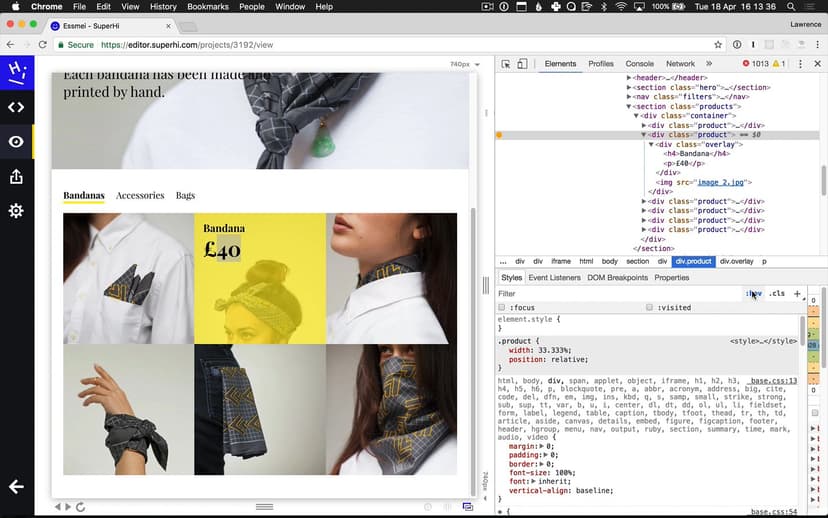The width and height of the screenshot is (828, 518).
Task: Add new style rule with plus icon
Action: (797, 294)
